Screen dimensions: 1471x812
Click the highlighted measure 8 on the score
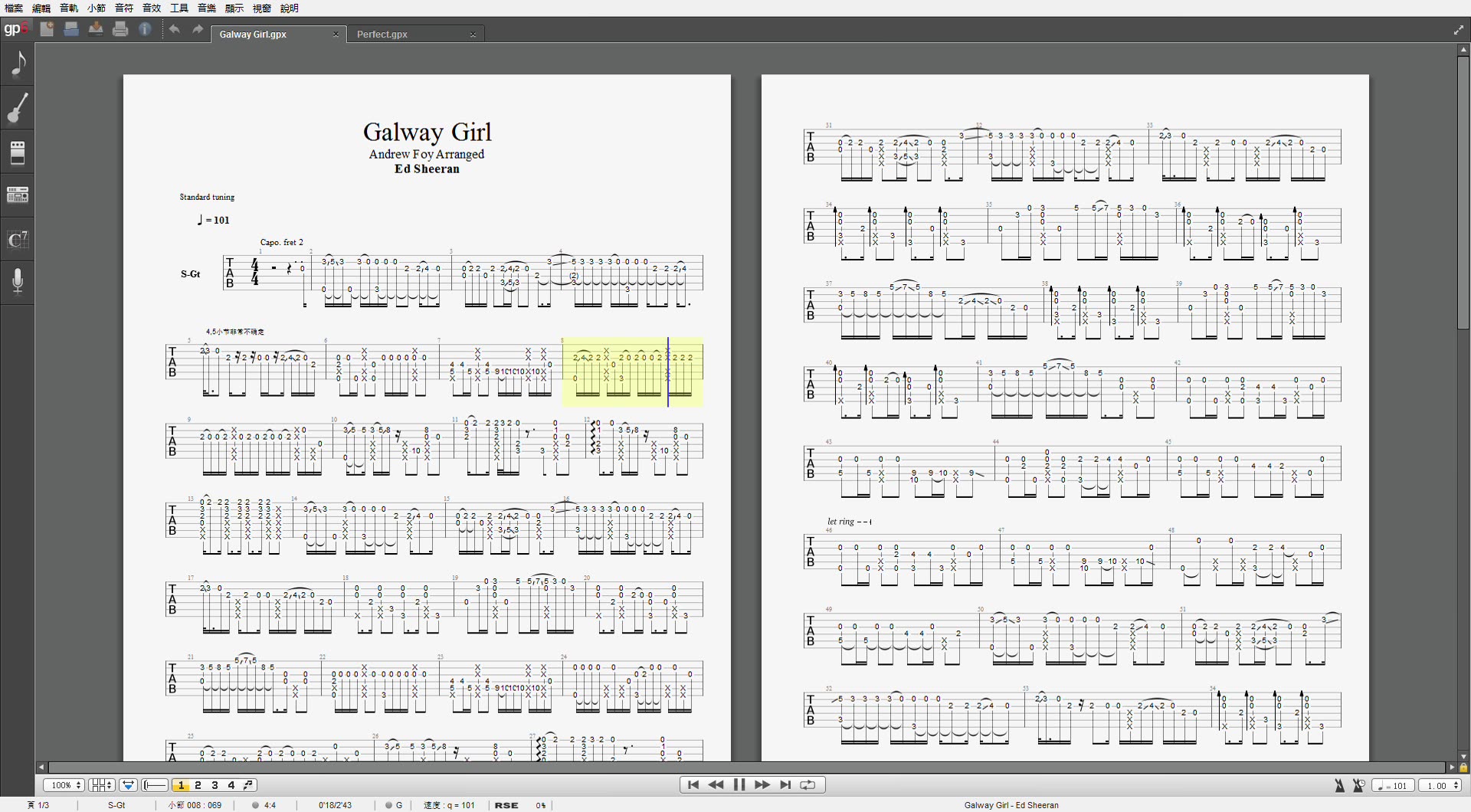tap(633, 372)
